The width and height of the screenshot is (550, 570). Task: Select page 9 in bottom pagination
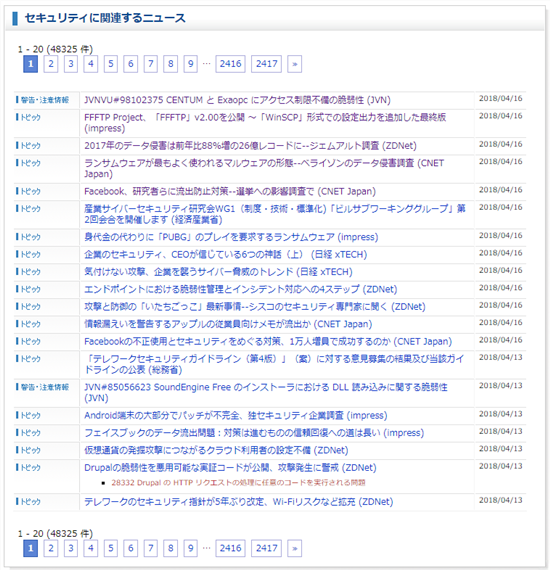coord(190,548)
